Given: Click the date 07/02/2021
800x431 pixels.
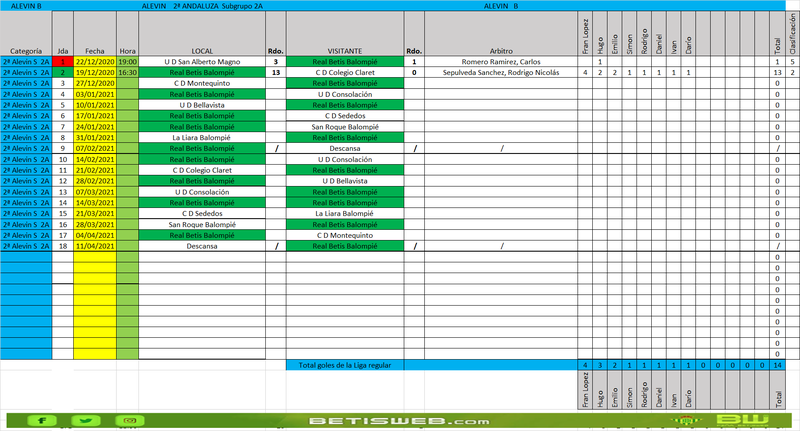Looking at the screenshot, I should [95, 148].
